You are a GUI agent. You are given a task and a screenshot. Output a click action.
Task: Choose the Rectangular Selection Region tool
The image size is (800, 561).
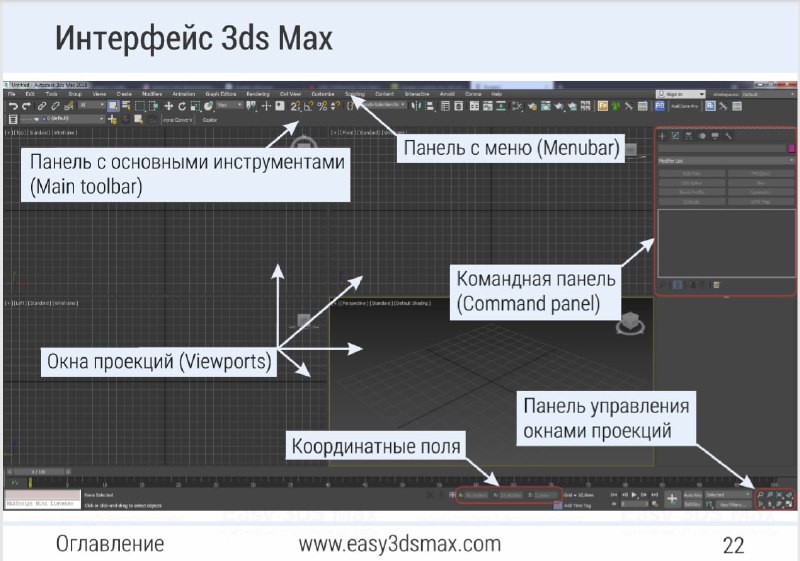(140, 106)
